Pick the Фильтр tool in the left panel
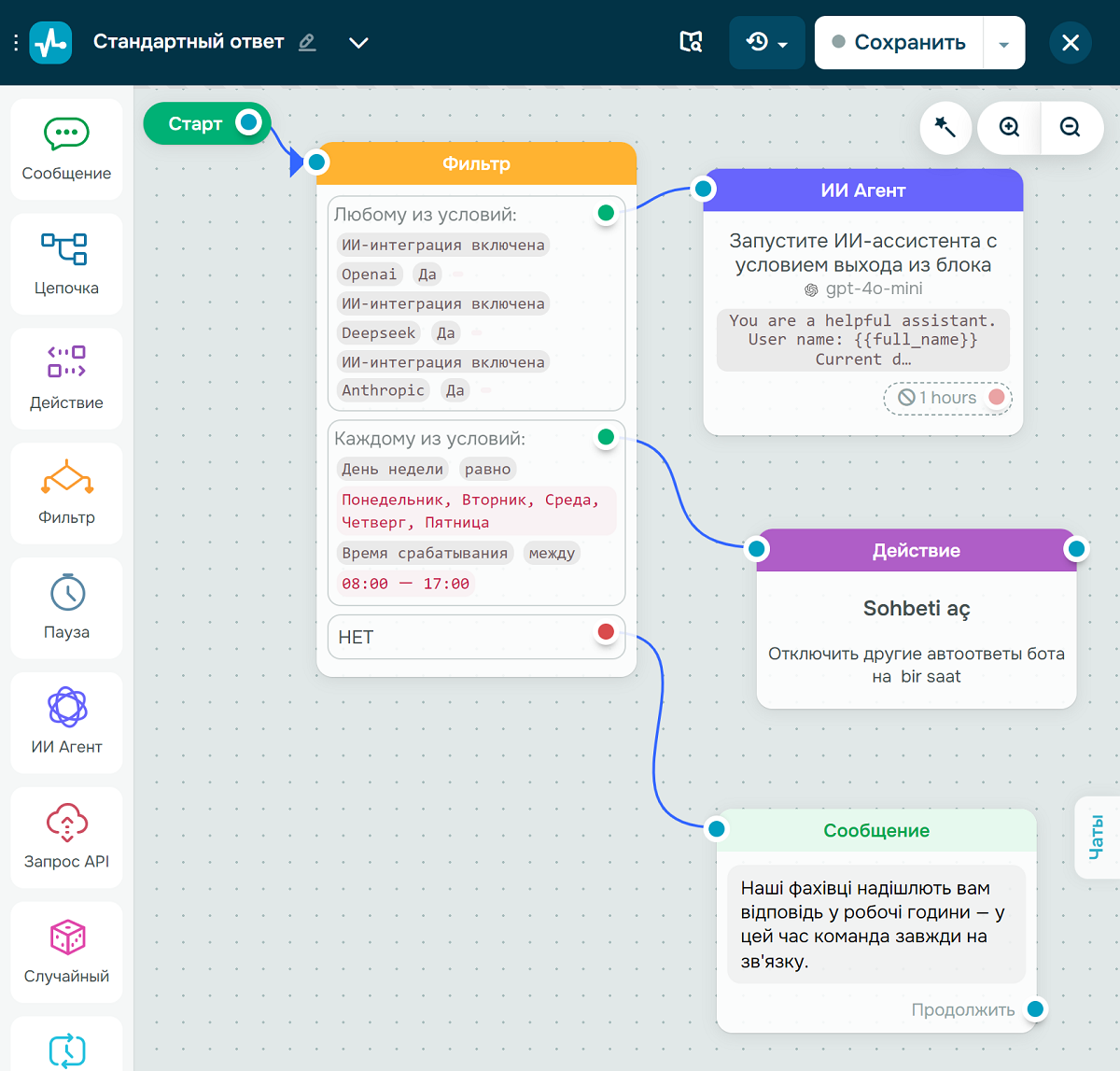Screen dimensions: 1120x1071 tap(65, 492)
